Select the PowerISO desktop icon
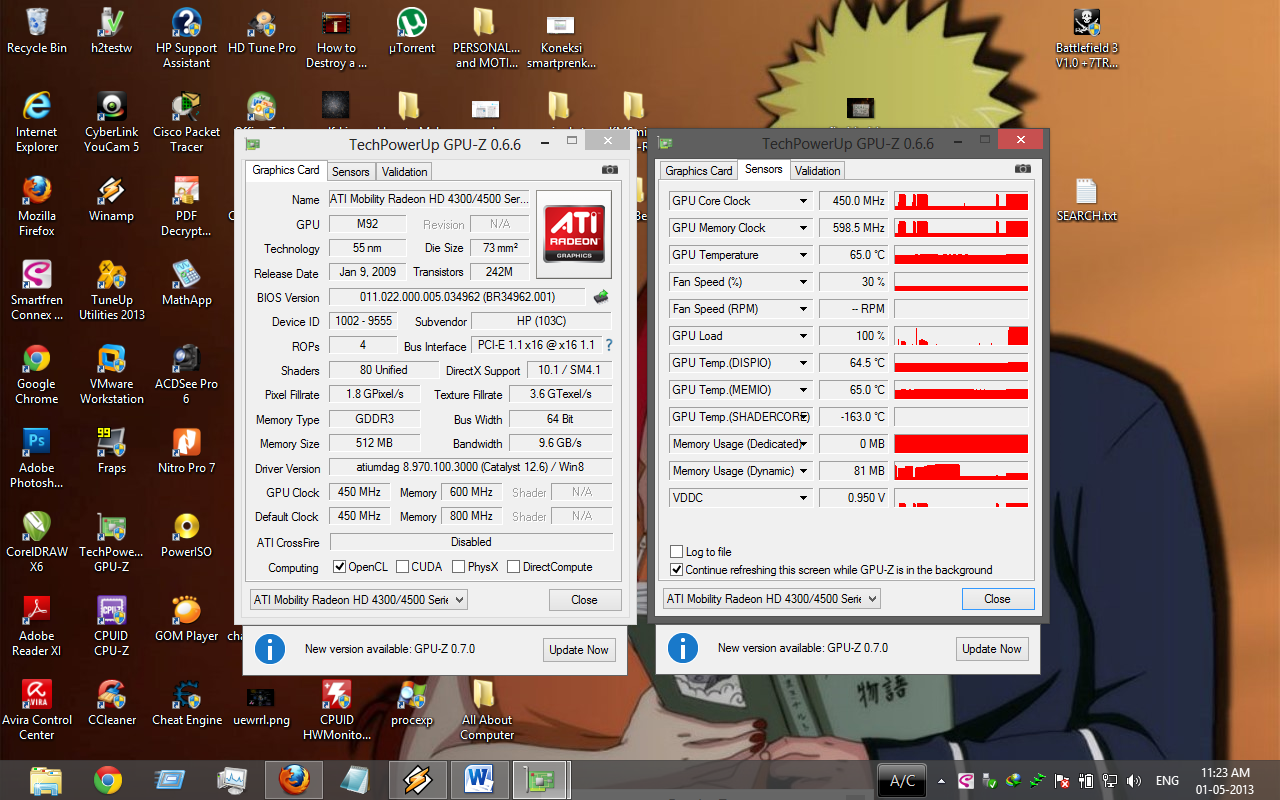 (186, 536)
